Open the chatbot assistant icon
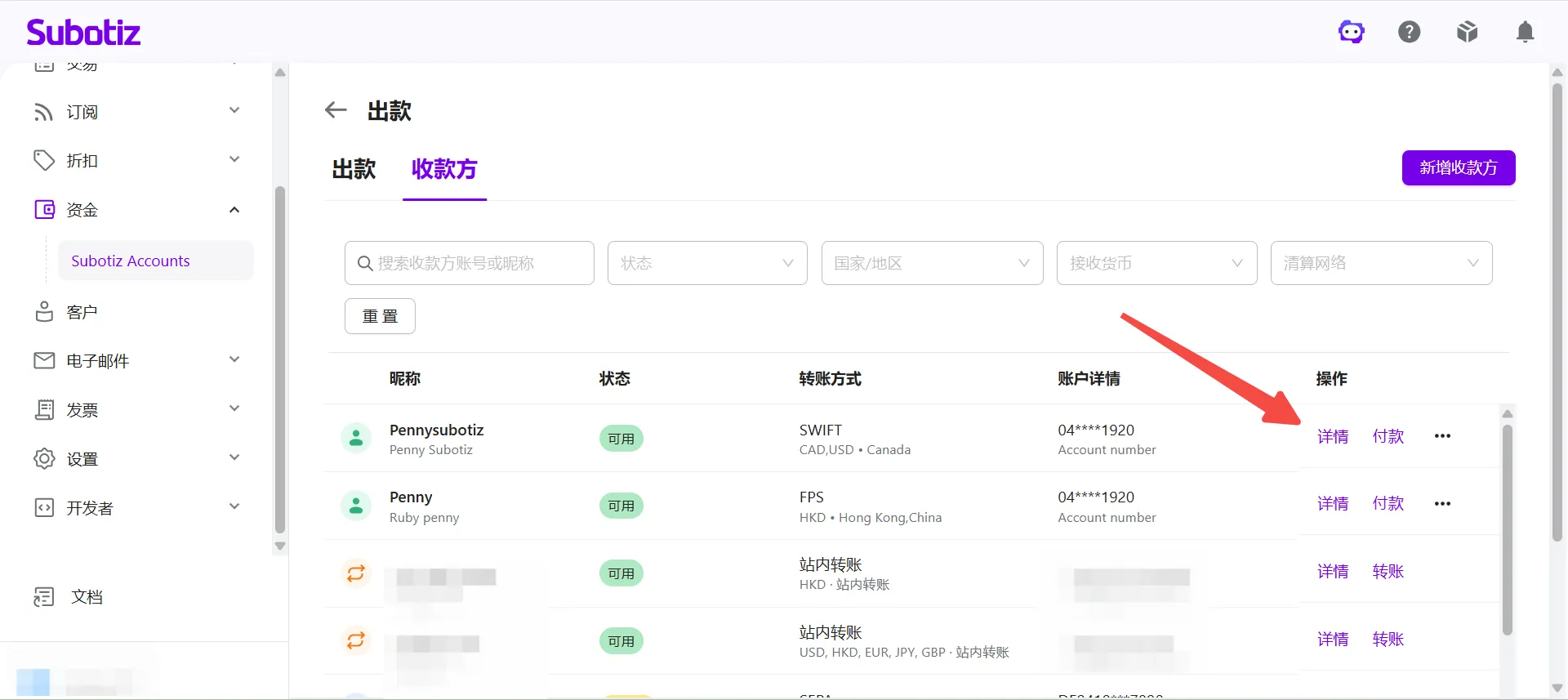Image resolution: width=1568 pixels, height=700 pixels. 1352,32
